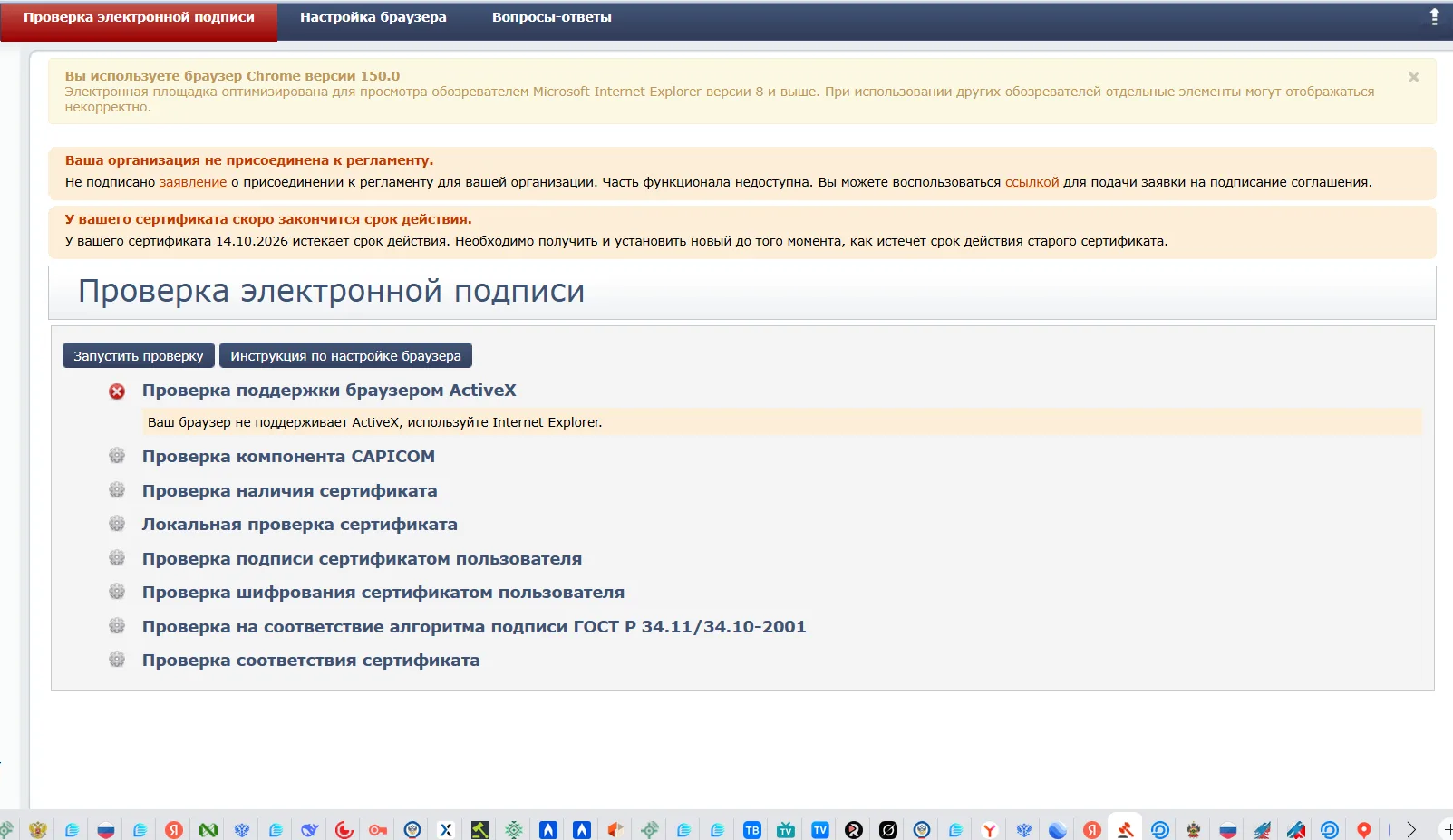Dismiss the Chrome browser version warning banner

pyautogui.click(x=1413, y=77)
